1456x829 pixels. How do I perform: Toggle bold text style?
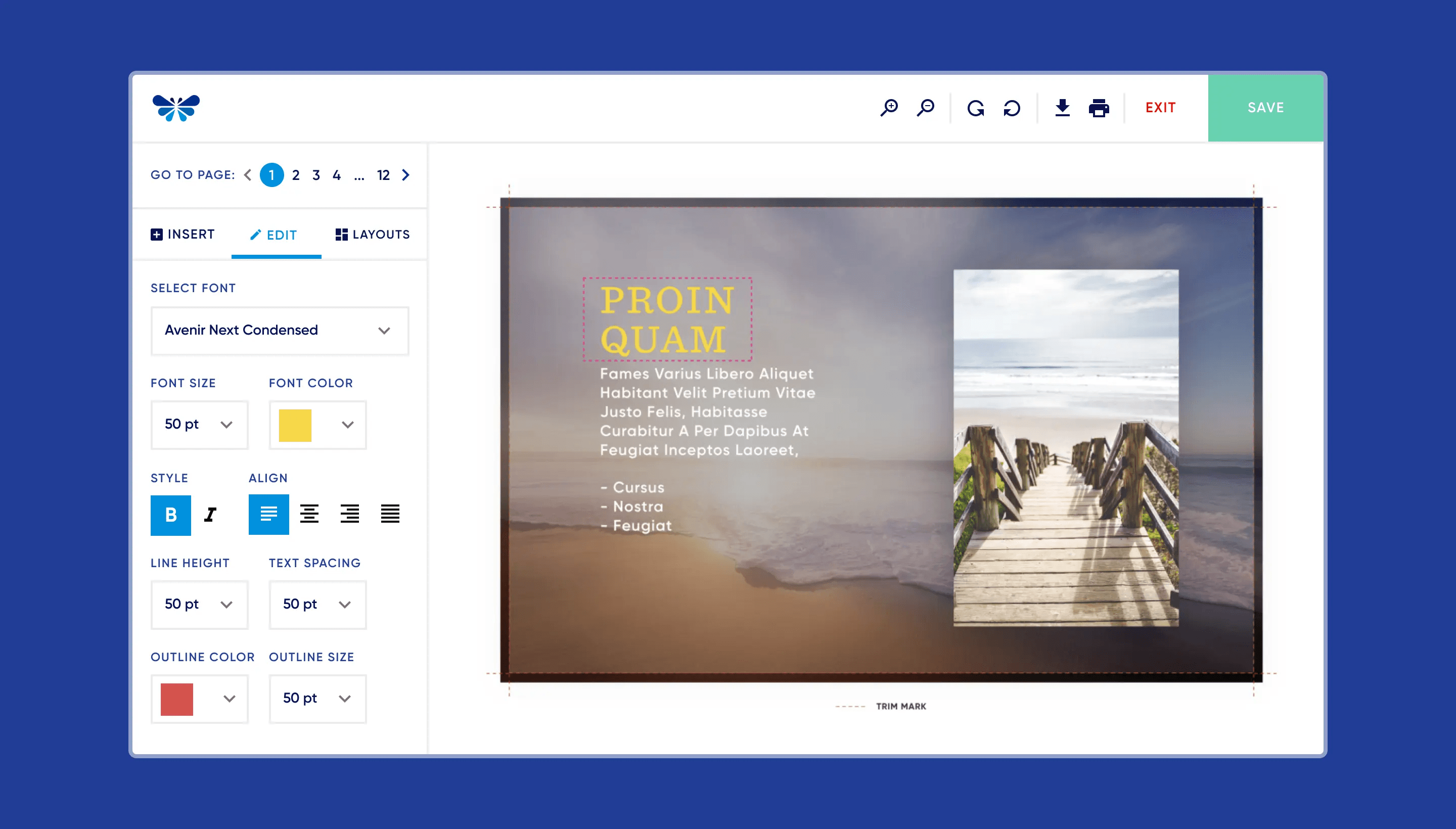[x=170, y=515]
